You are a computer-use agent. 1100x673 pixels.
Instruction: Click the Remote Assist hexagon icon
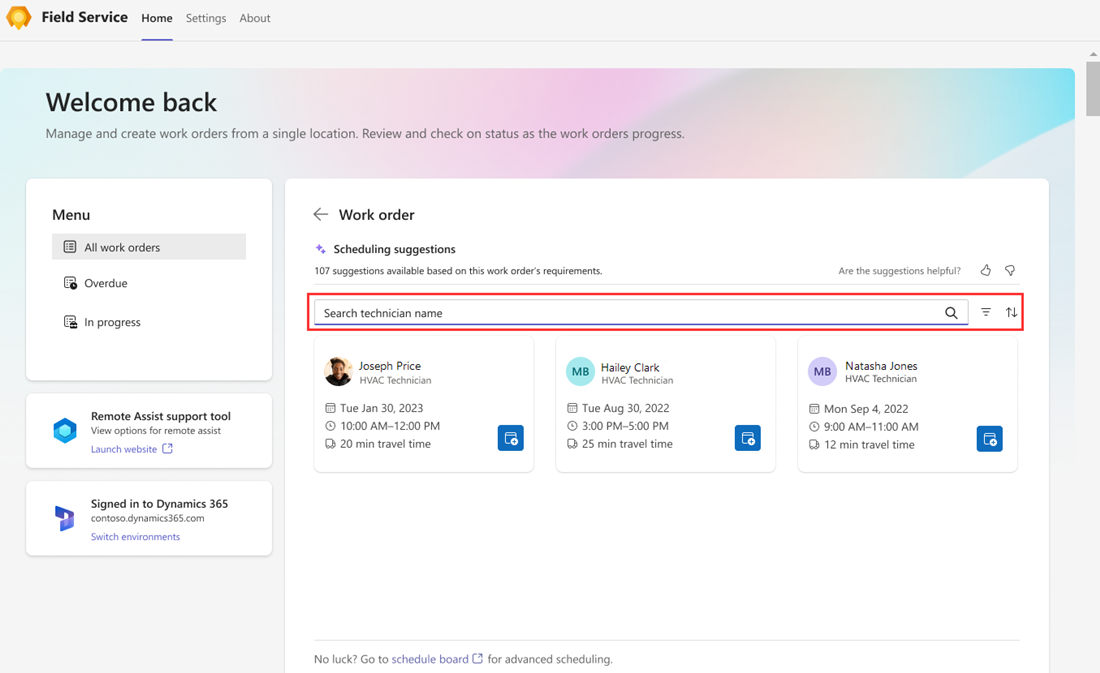click(x=65, y=430)
